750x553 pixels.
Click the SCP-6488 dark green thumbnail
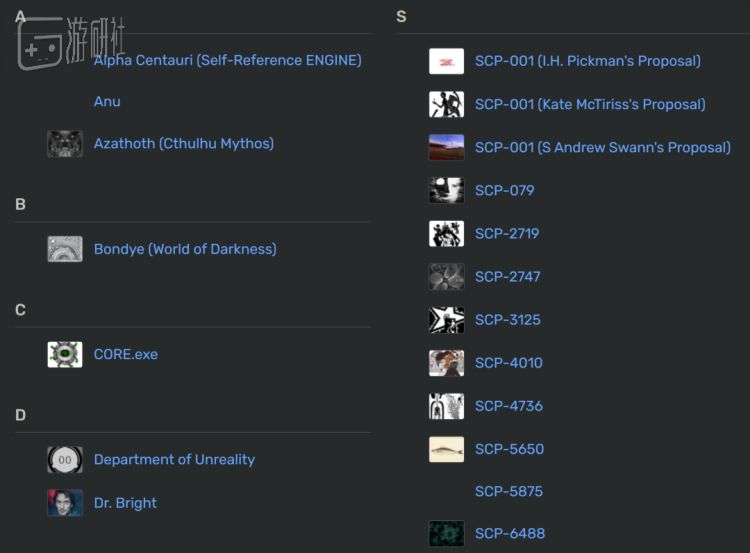[446, 533]
